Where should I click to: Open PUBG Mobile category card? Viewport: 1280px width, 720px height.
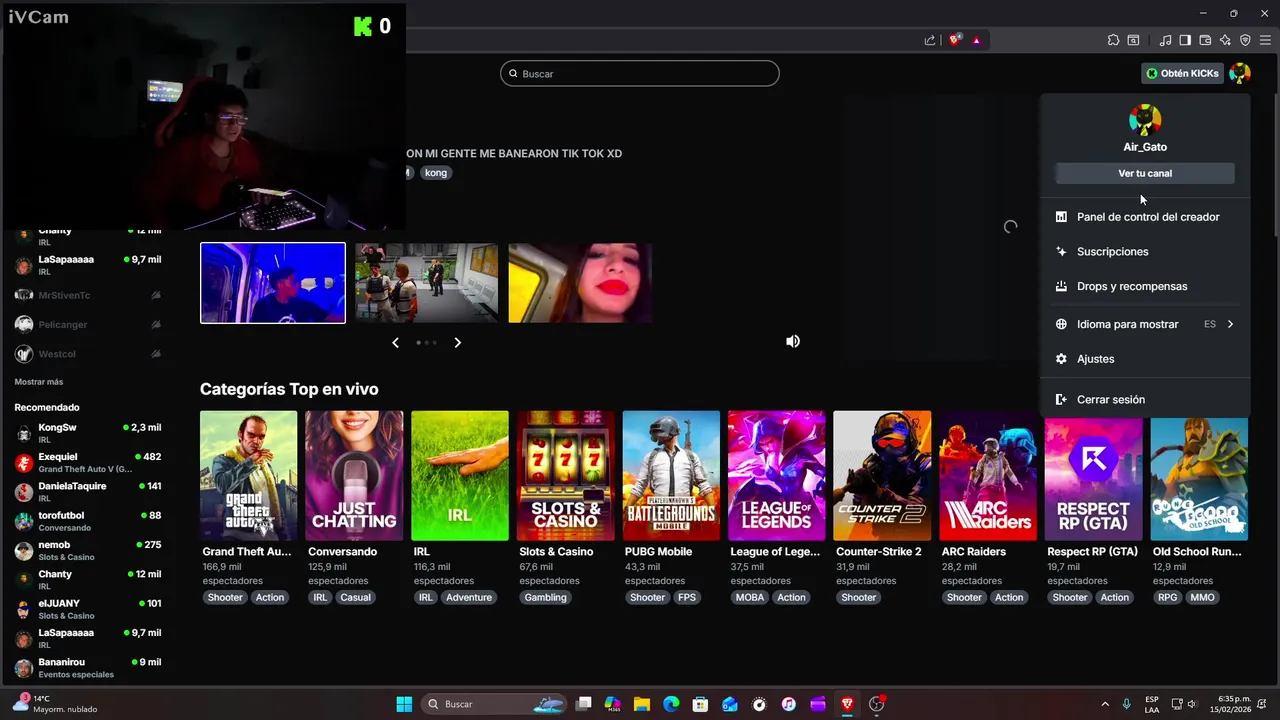pos(671,476)
